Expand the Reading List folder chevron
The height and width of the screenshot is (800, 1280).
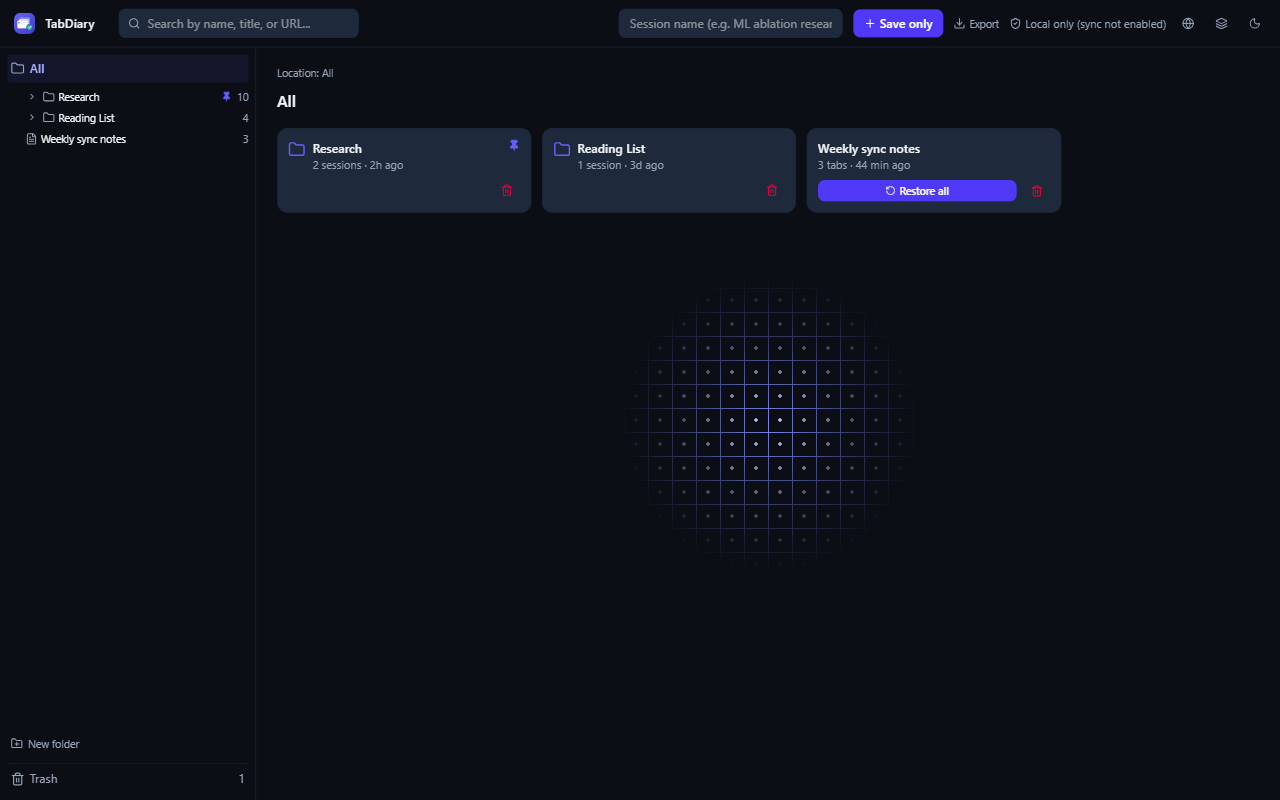(x=32, y=118)
